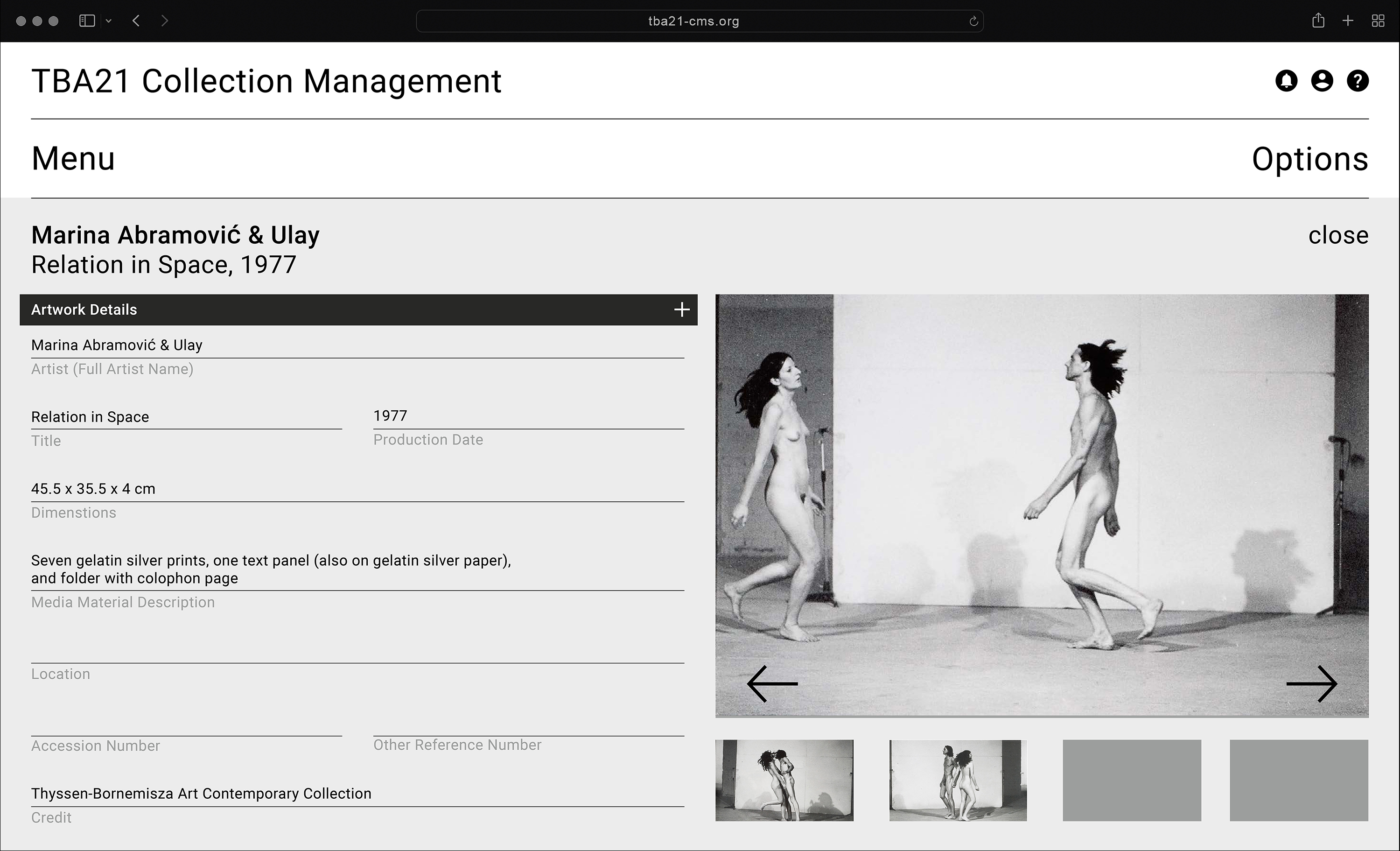This screenshot has width=1400, height=851.
Task: Open the help question mark icon
Action: (1358, 81)
